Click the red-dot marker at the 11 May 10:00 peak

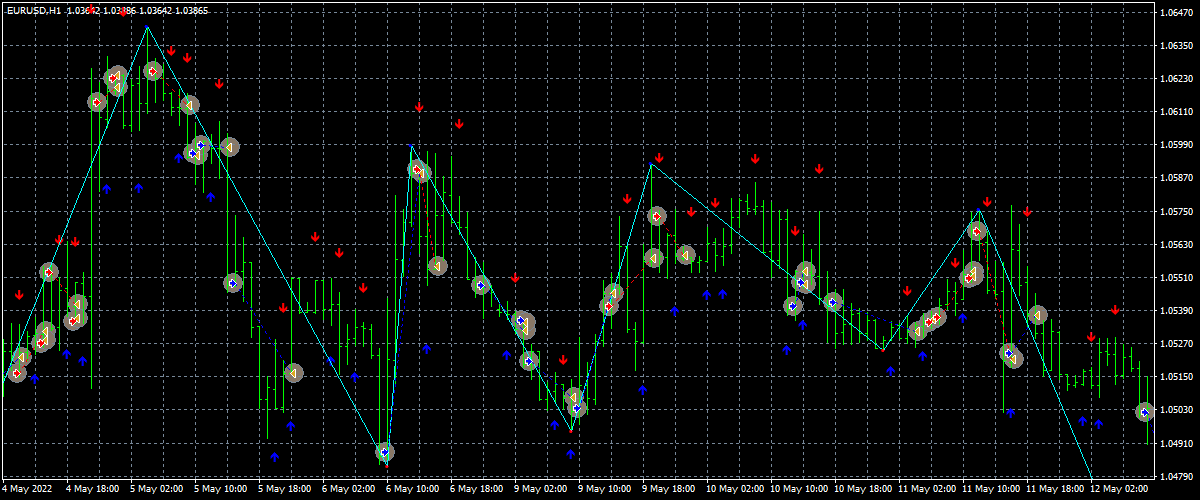click(977, 231)
